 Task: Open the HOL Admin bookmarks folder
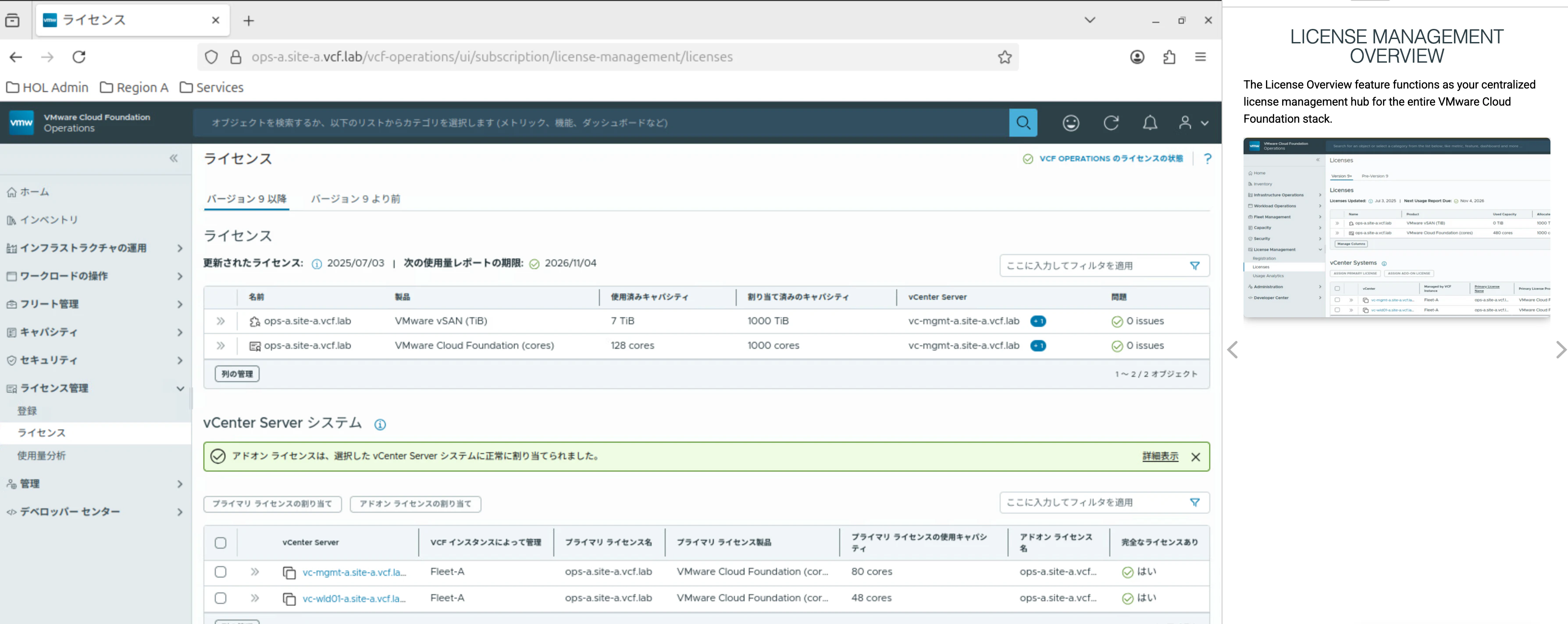[47, 88]
